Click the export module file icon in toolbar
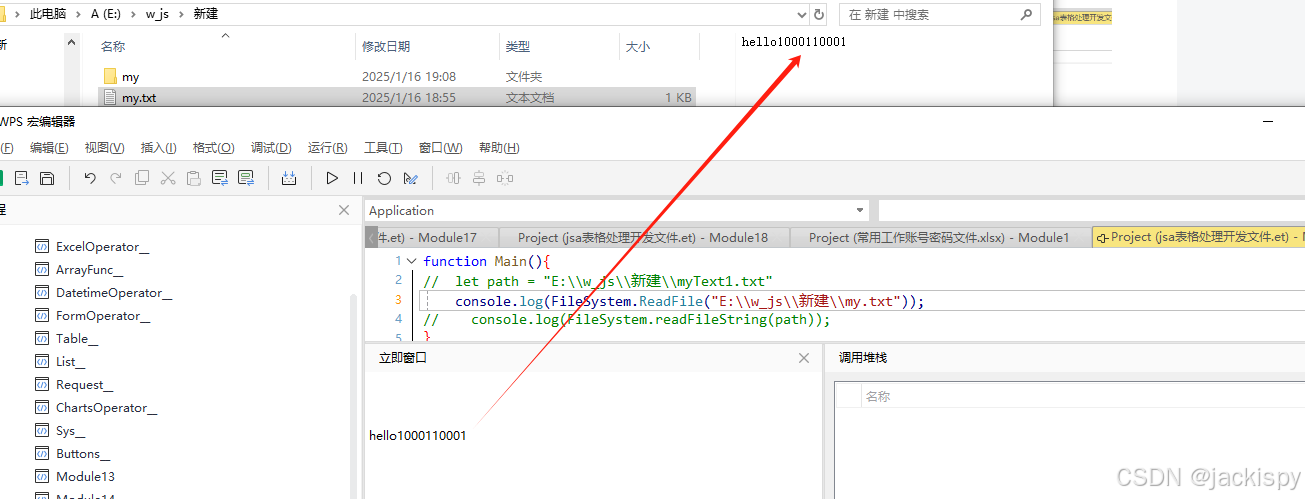The width and height of the screenshot is (1305, 499). [21, 178]
